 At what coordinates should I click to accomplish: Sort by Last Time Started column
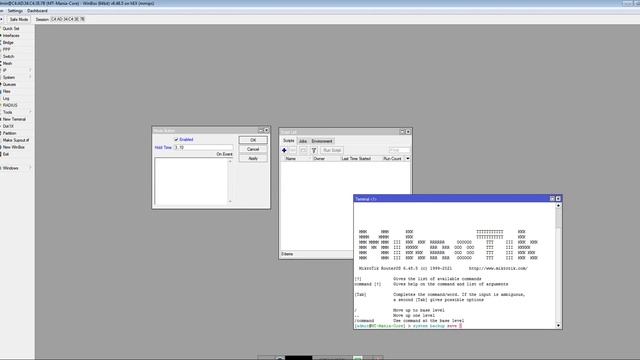(x=361, y=158)
